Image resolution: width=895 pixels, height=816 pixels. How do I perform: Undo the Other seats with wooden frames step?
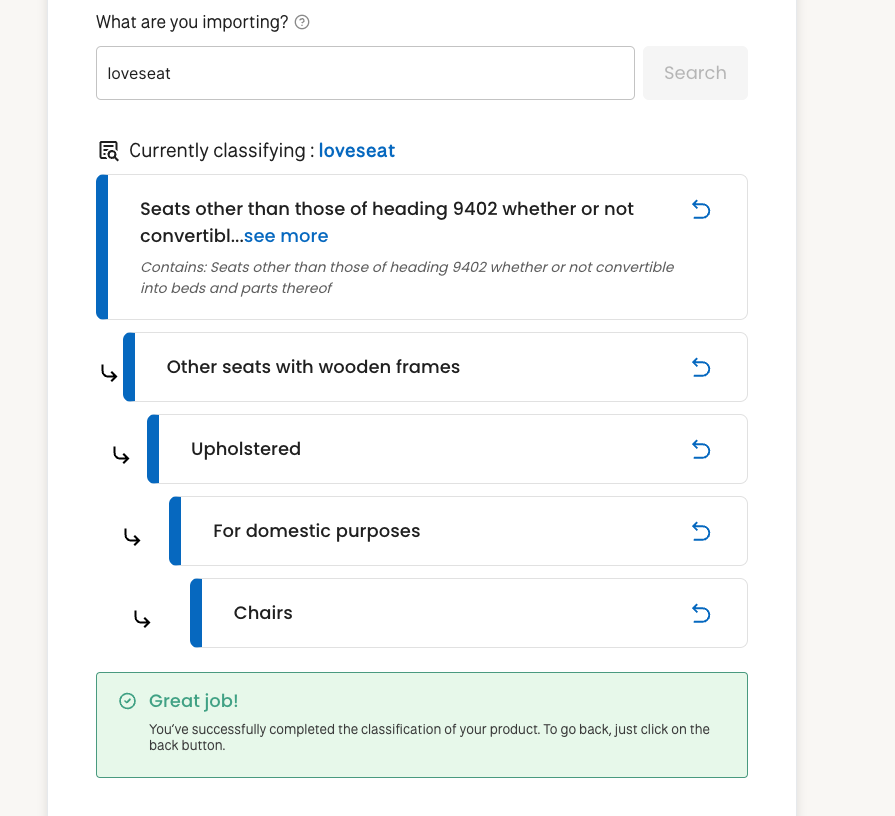tap(701, 367)
